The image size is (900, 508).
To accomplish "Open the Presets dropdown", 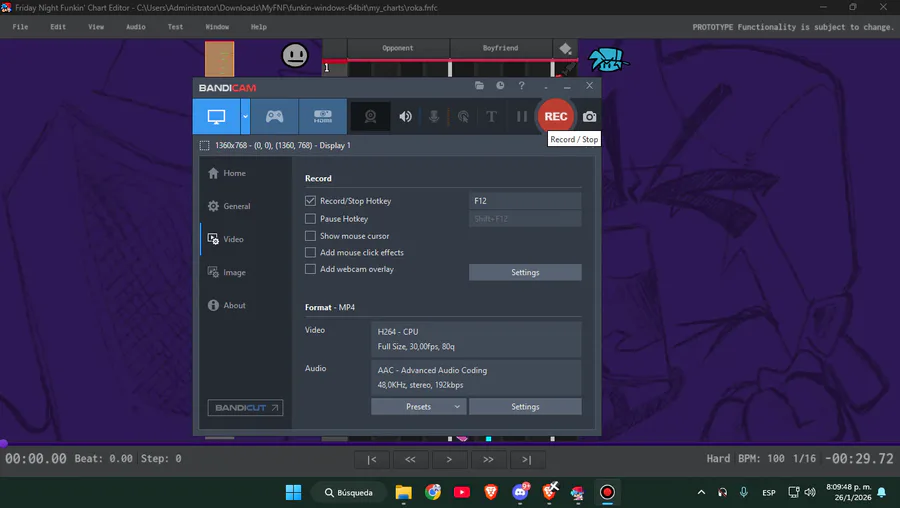I will click(x=418, y=406).
